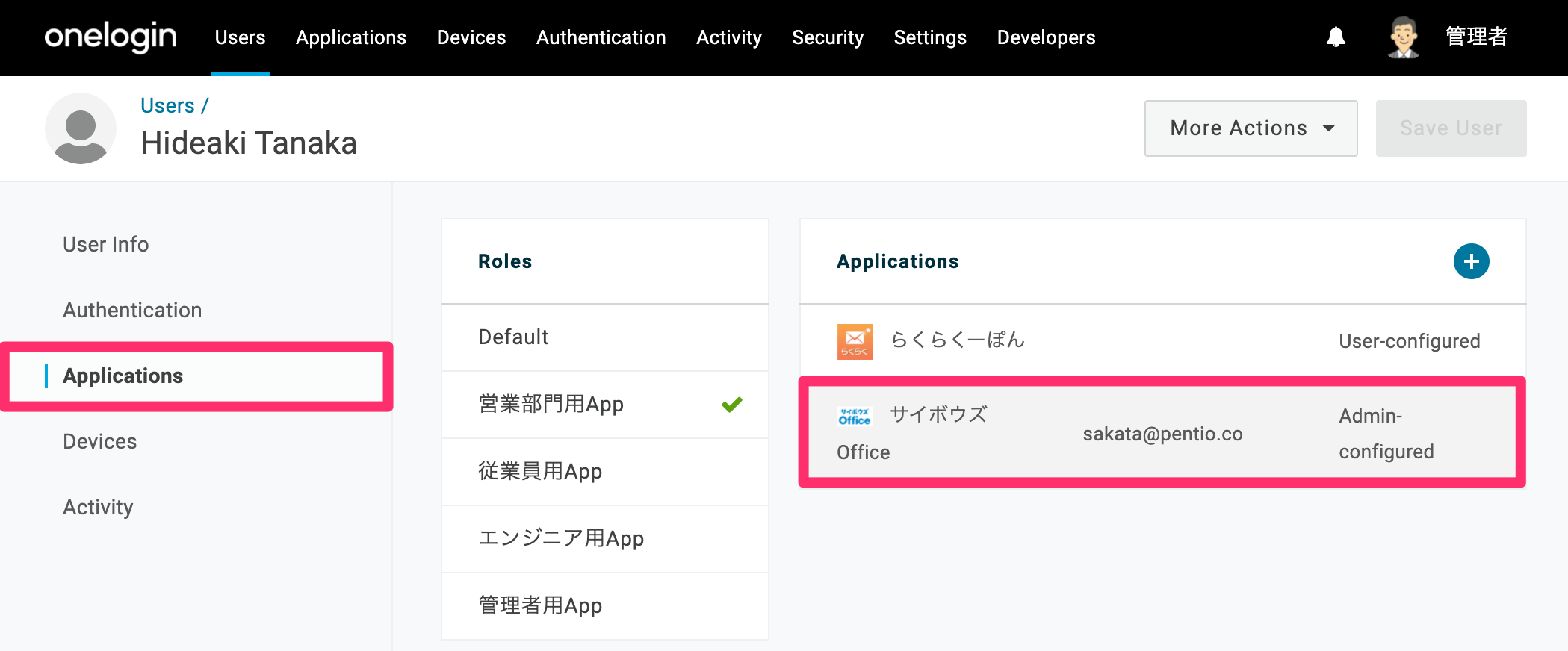Switch to the User Info tab
Screen dimensions: 1568x651
tap(106, 244)
